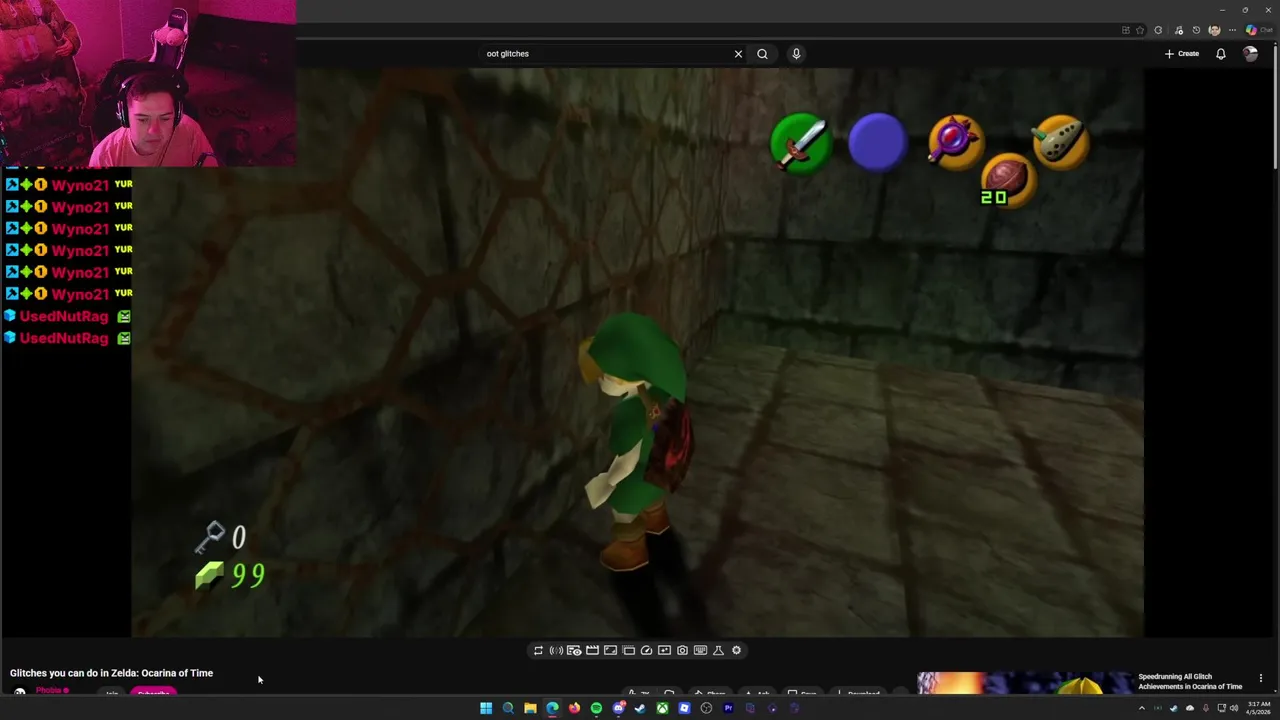
Task: Open three-dot menu beside recommended video
Action: click(1260, 679)
